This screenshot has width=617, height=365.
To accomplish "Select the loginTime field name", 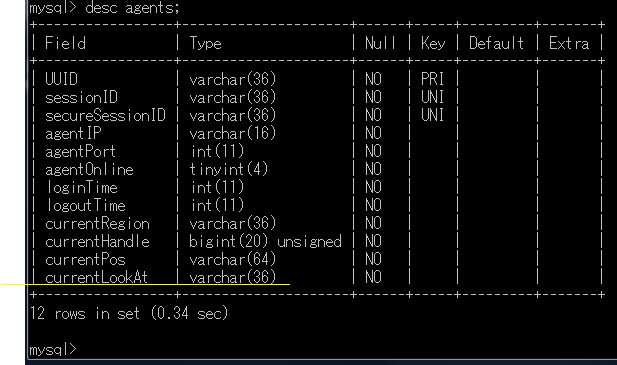I will click(x=82, y=188).
